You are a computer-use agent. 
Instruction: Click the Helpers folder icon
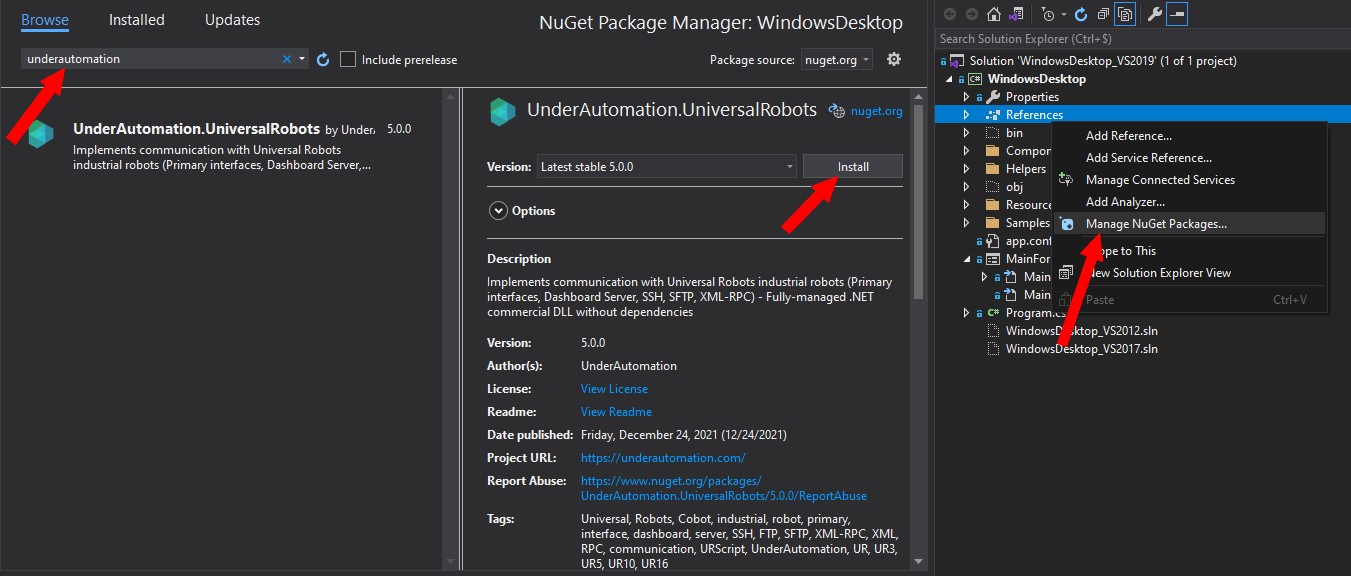993,169
